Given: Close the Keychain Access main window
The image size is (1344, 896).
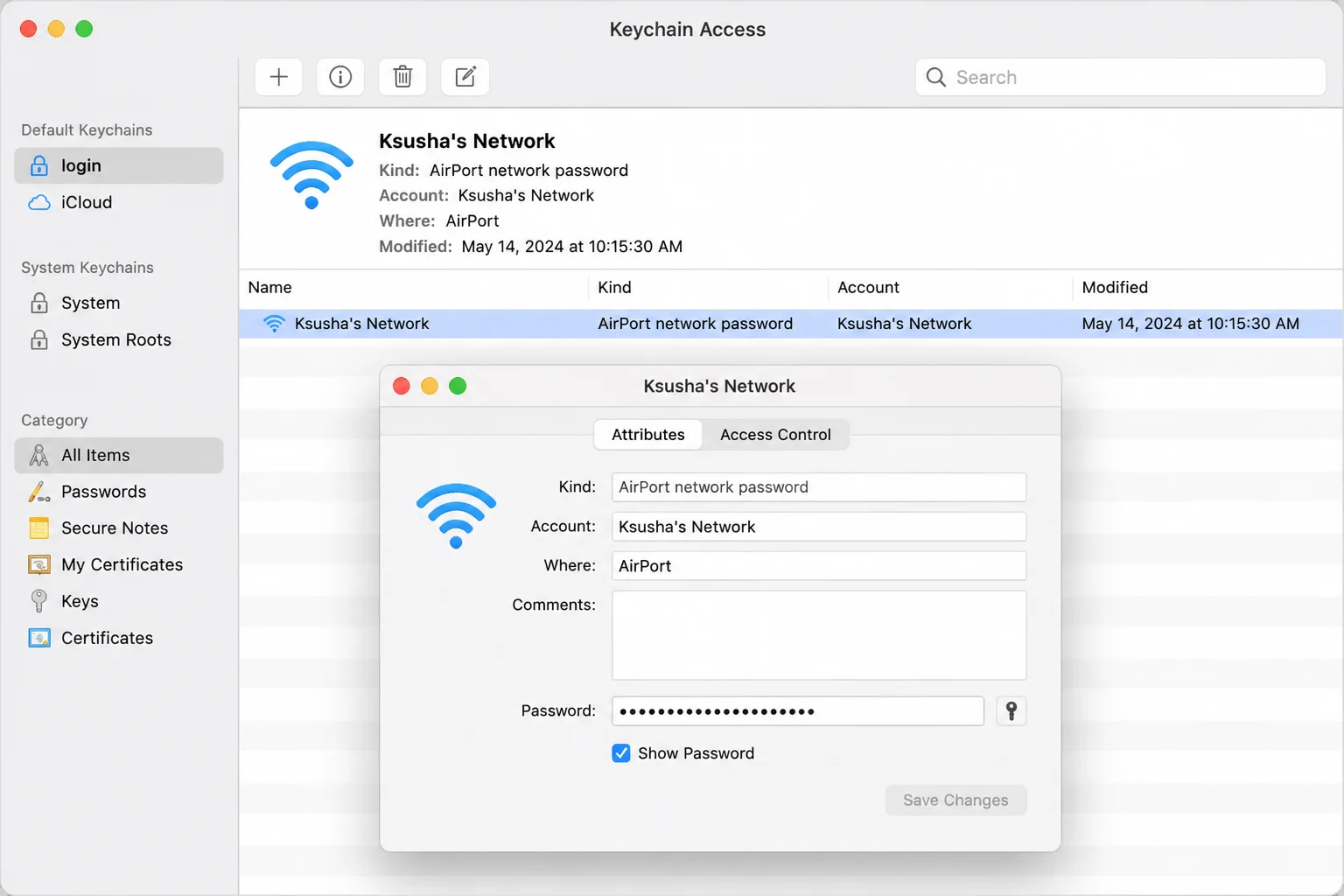Looking at the screenshot, I should pyautogui.click(x=28, y=29).
